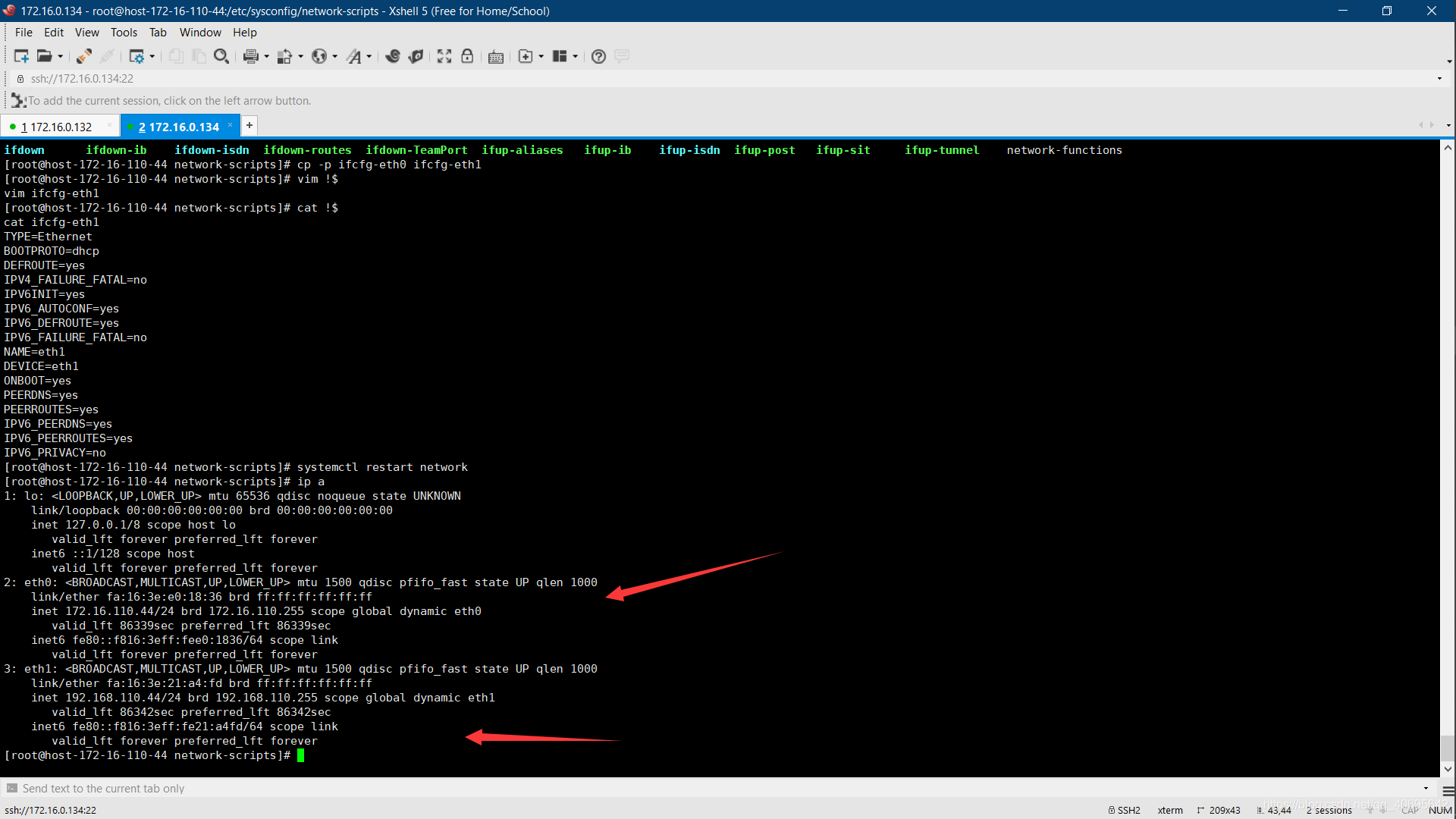Click the speech bubble icon in the toolbar
This screenshot has width=1456, height=819.
622,56
